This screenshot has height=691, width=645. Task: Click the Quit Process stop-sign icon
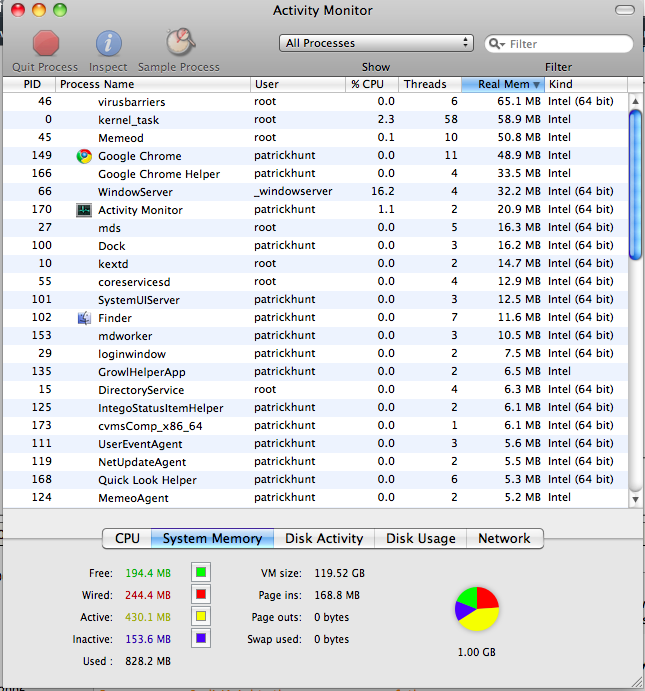[45, 43]
